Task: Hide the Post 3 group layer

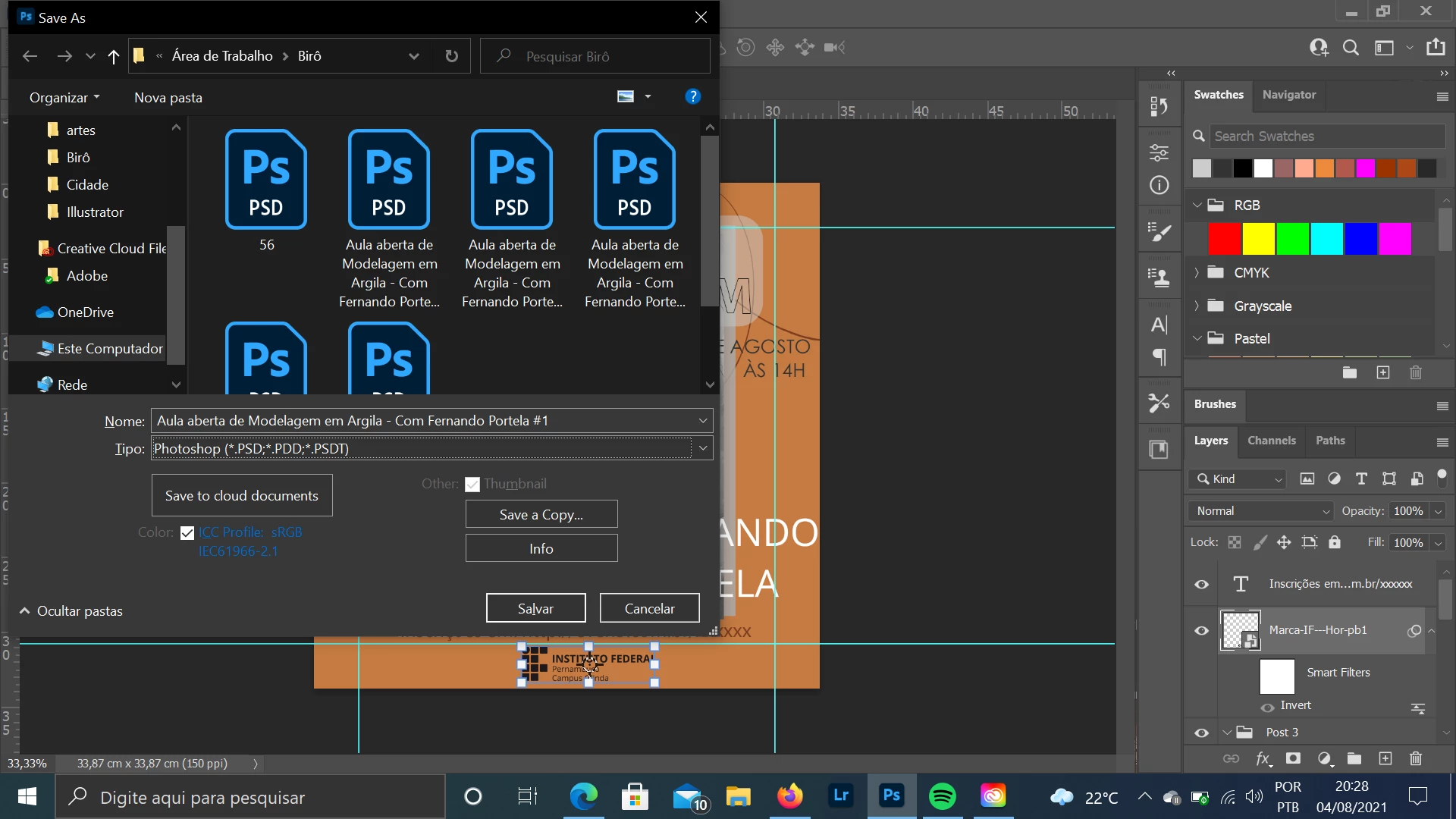Action: pyautogui.click(x=1201, y=733)
